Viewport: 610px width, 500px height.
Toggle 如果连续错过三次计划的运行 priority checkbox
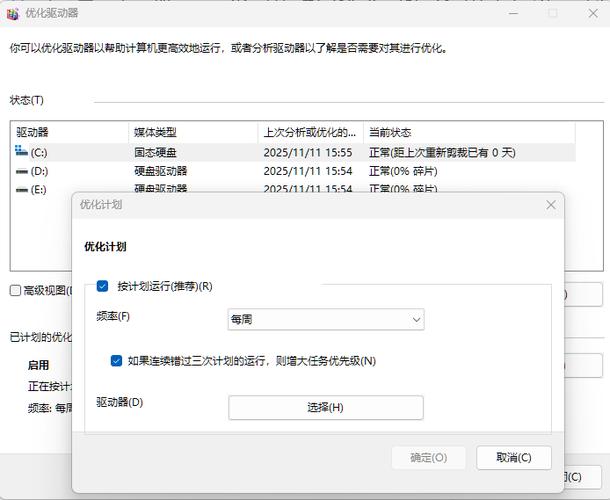click(116, 361)
